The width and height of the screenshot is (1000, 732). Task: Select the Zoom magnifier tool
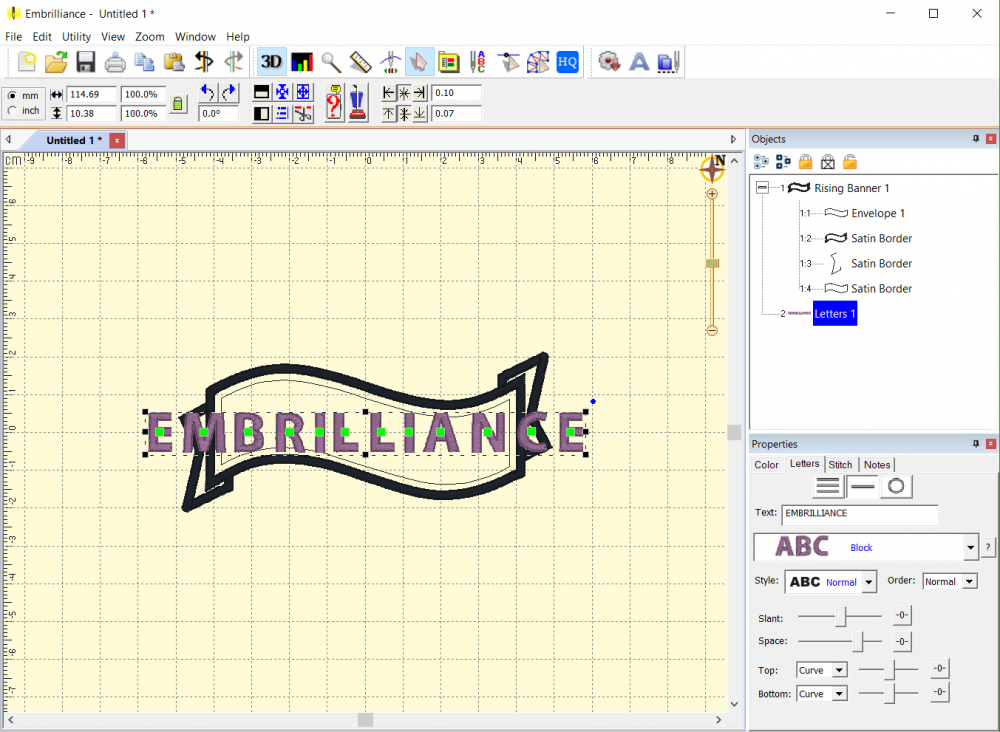pos(330,61)
